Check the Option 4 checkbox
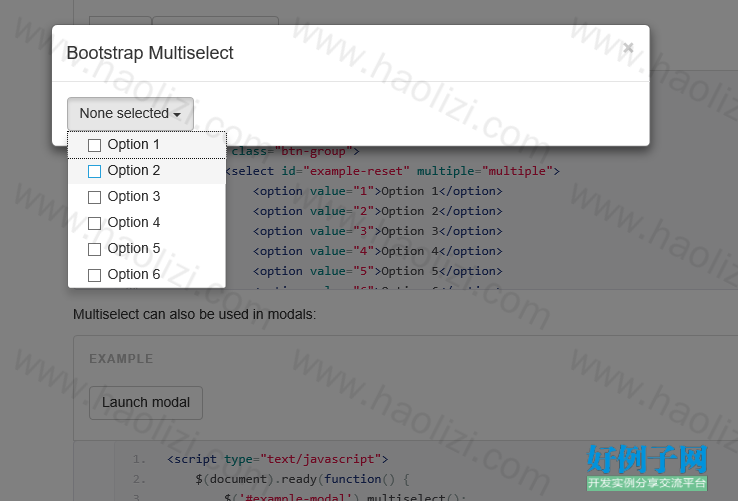738x501 pixels. click(95, 223)
